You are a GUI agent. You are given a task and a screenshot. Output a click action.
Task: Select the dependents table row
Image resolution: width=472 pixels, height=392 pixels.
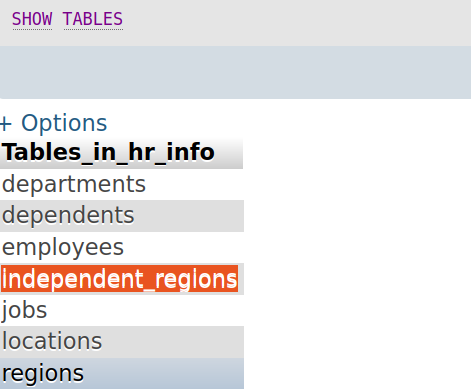pos(121,216)
